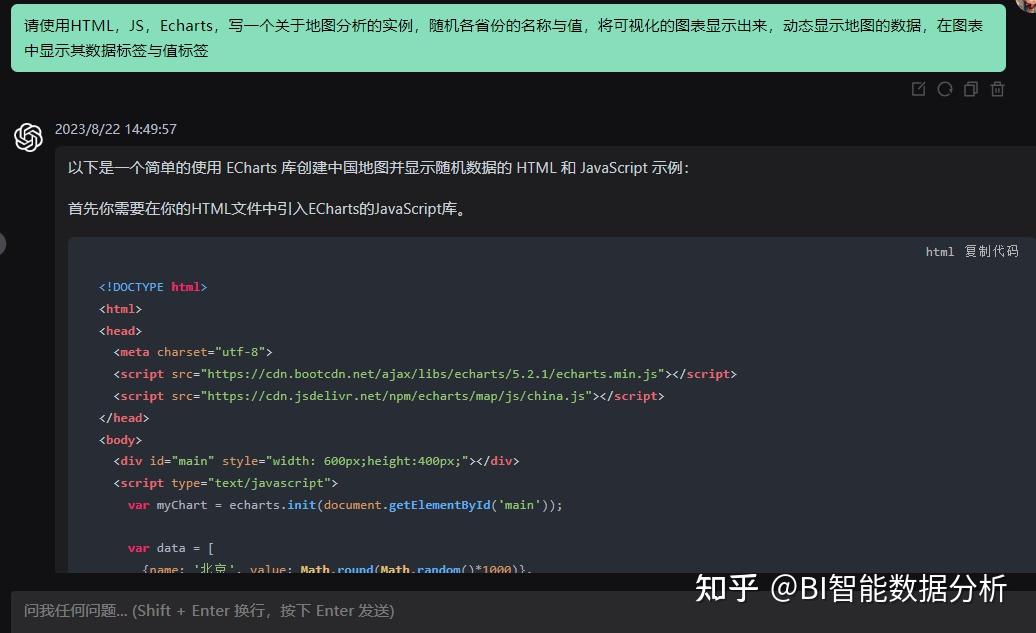Click the html language label on code block
Viewport: 1036px width, 633px height.
(939, 251)
